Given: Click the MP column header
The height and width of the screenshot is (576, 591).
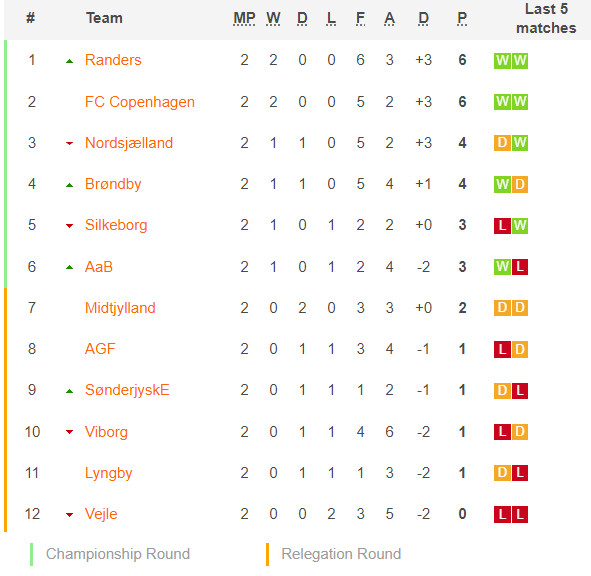Looking at the screenshot, I should (x=244, y=18).
